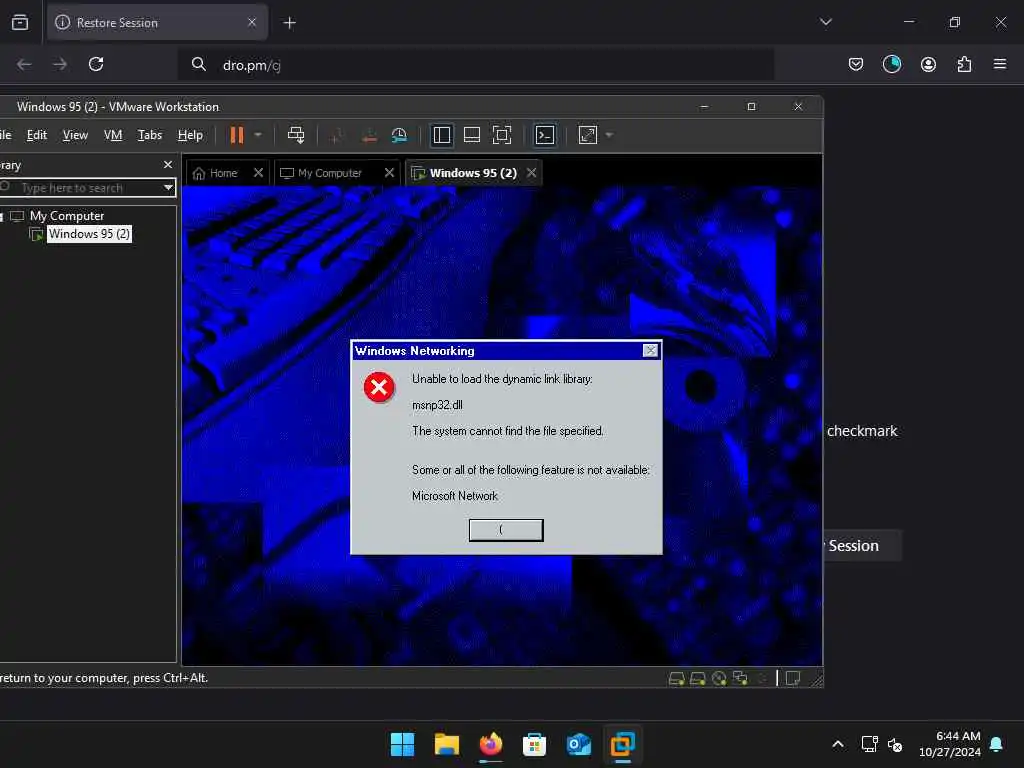
Task: Toggle the library sidebar view icon
Action: tap(442, 135)
